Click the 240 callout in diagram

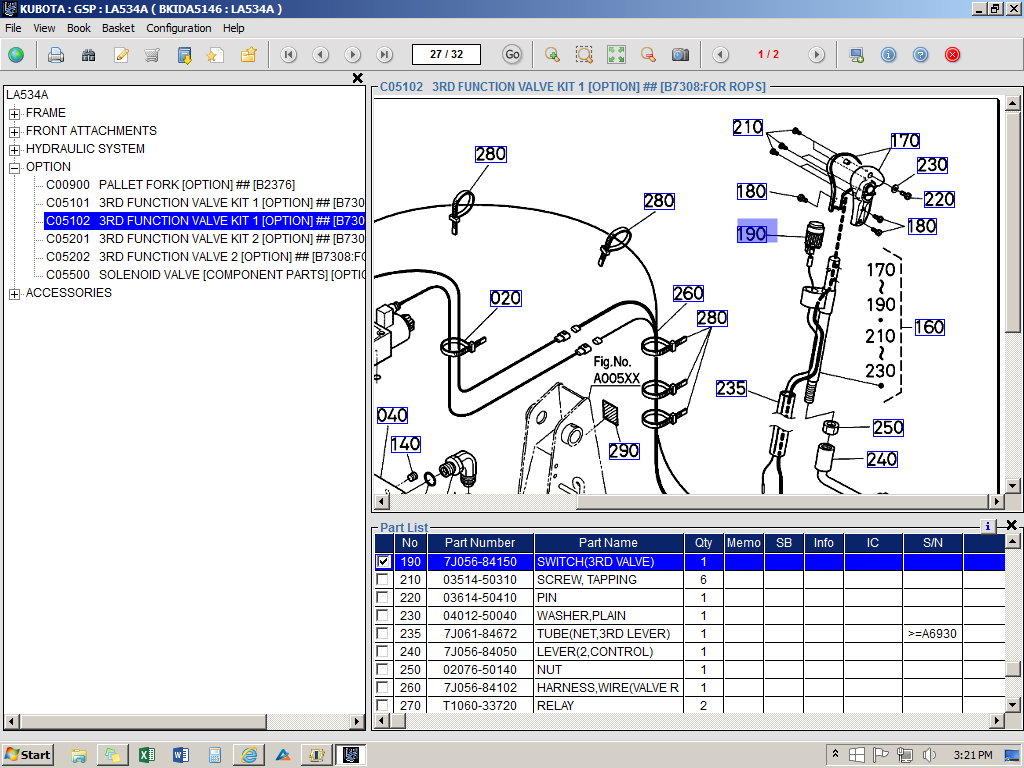click(x=882, y=459)
